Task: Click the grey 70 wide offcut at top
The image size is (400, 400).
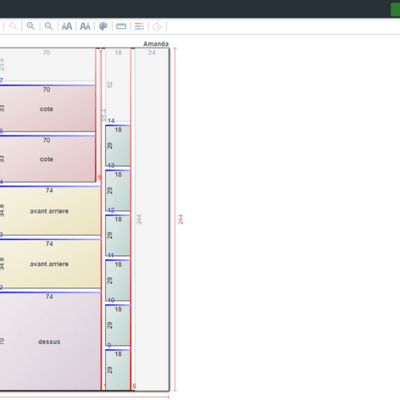Action: 47,65
